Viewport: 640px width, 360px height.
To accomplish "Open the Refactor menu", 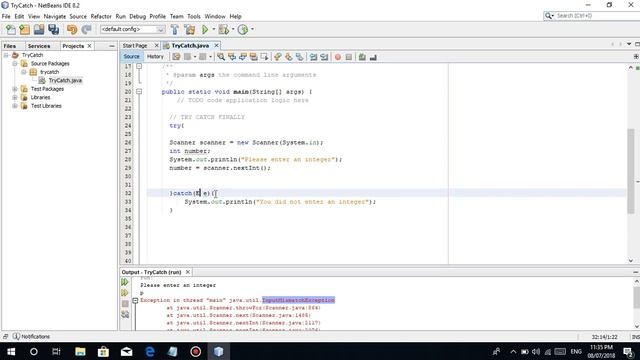I will click(101, 16).
